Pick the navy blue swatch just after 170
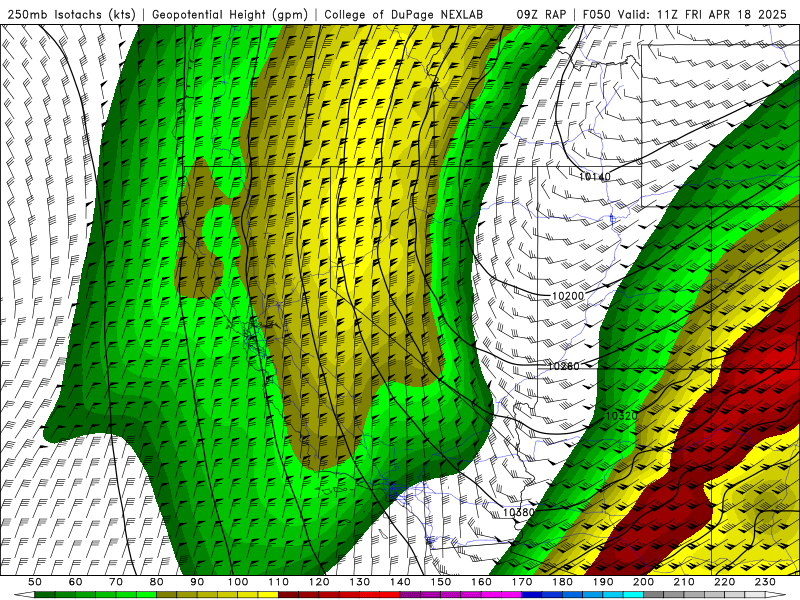Screen dimensions: 800x600 tap(532, 595)
